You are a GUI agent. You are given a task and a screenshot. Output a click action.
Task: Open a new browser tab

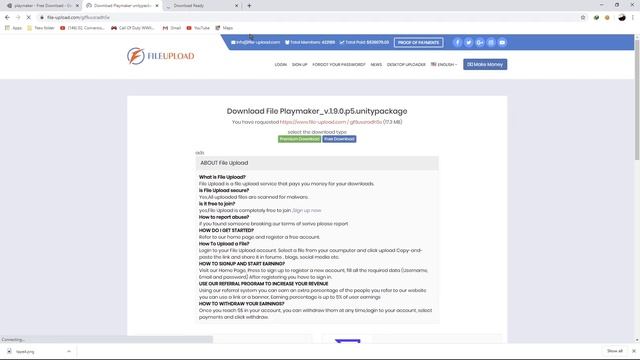[249, 6]
